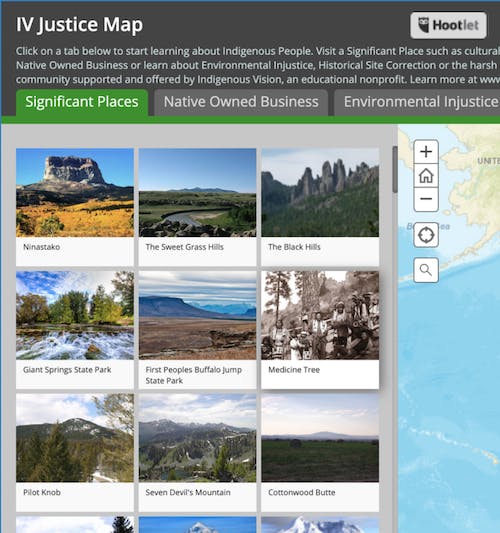
Task: Click the places gallery scrollbar handle
Action: click(x=395, y=170)
